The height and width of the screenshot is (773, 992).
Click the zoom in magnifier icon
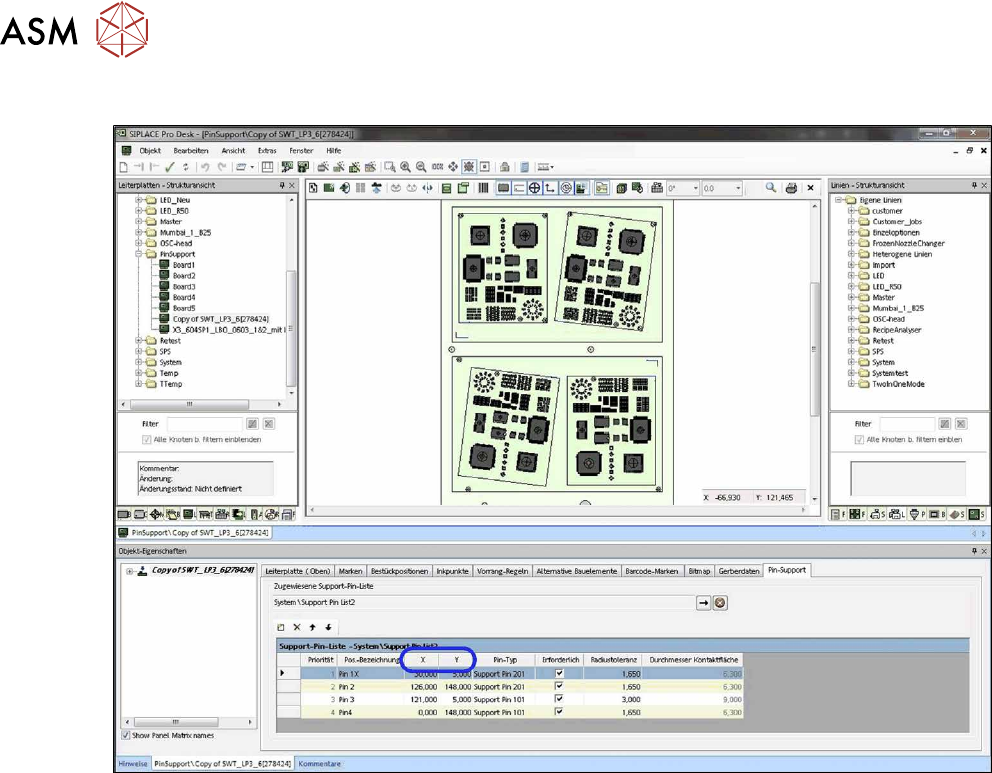click(406, 167)
